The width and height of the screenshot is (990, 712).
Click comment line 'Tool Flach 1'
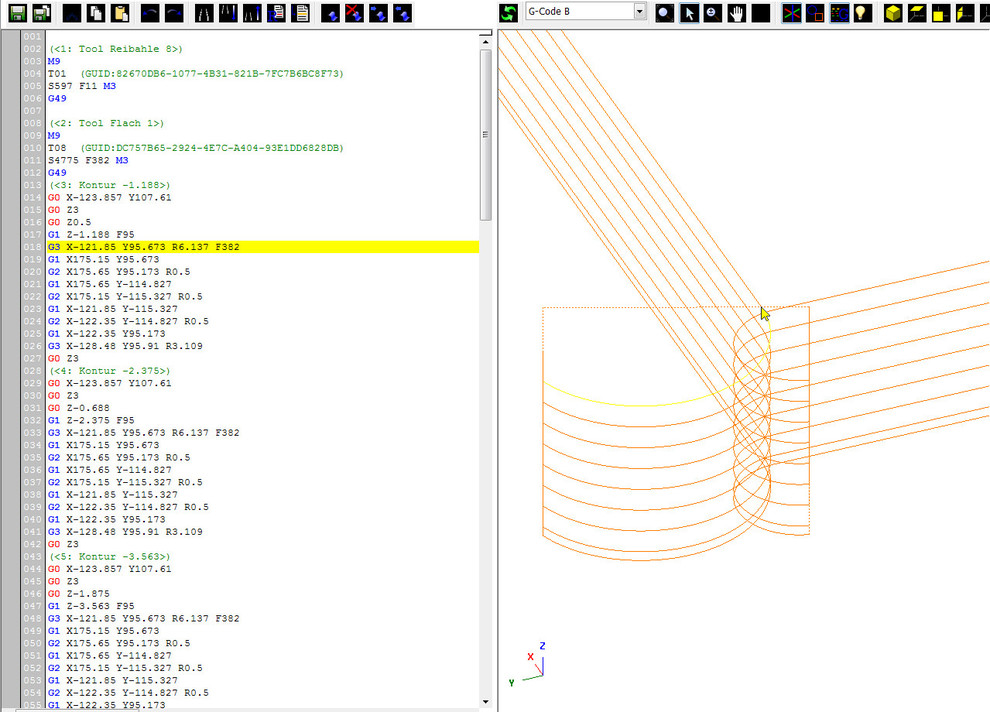(x=107, y=123)
